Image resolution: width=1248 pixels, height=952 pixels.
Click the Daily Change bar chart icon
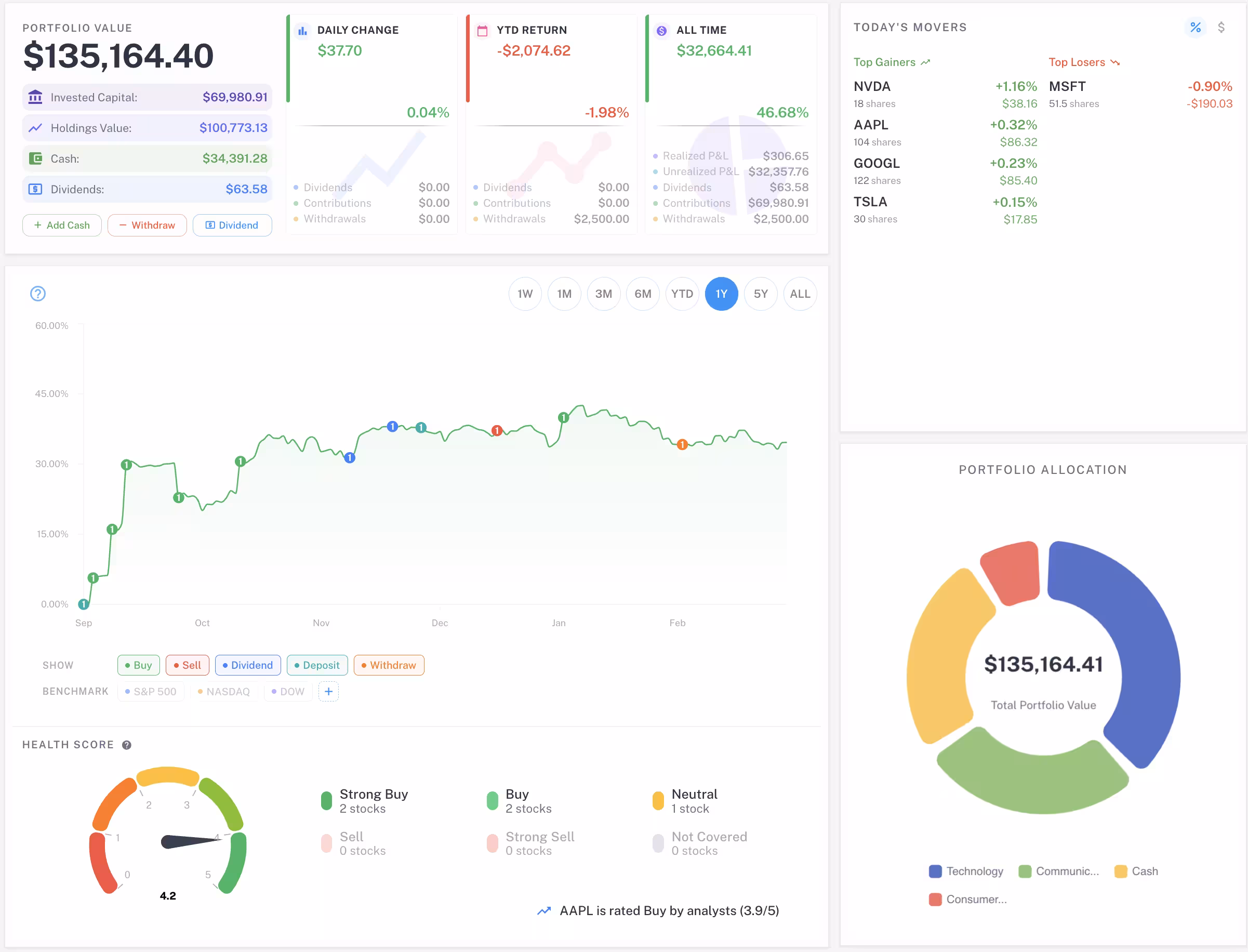(x=302, y=30)
